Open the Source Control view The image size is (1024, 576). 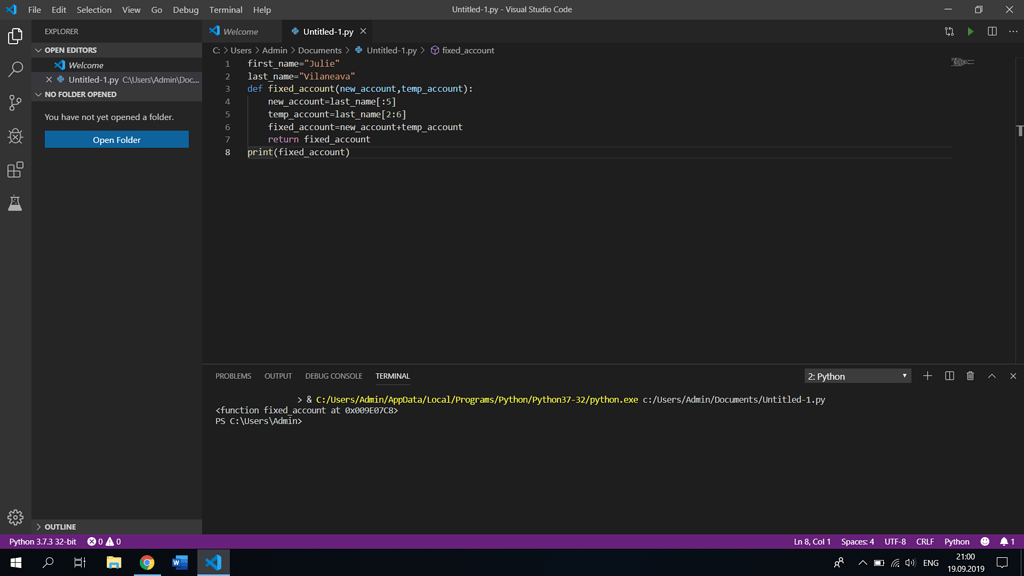(x=15, y=103)
